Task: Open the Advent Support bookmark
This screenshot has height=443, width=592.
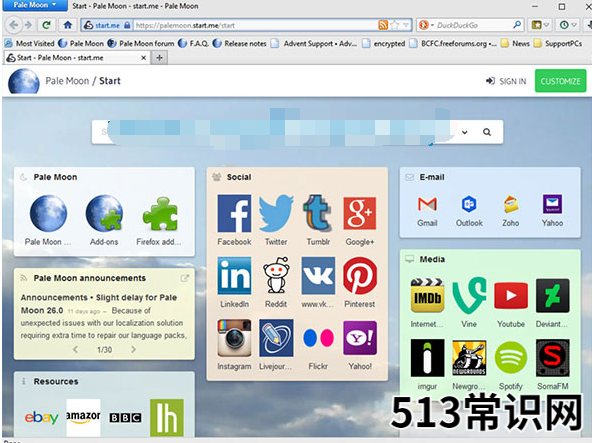Action: 314,43
